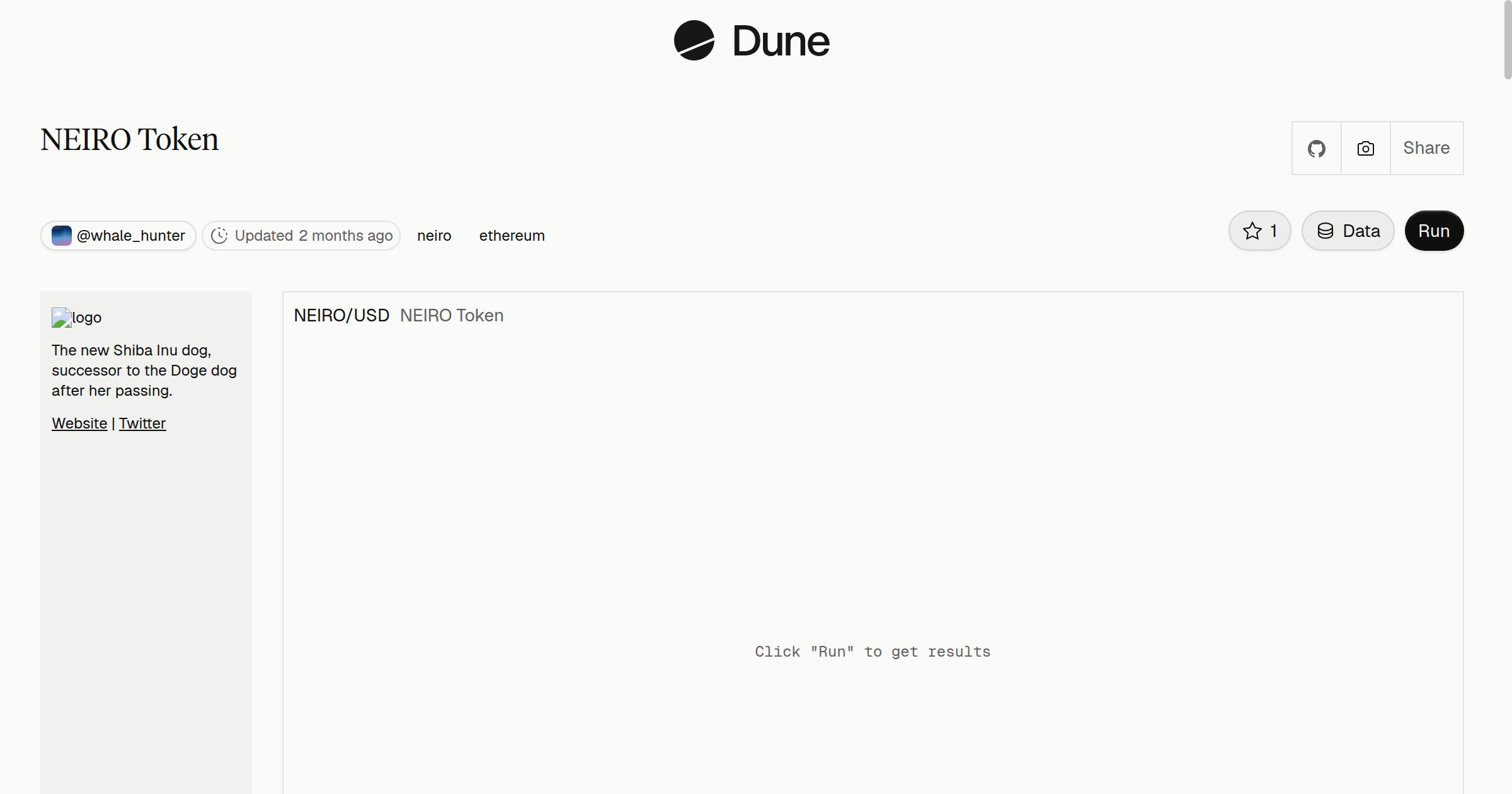
Task: Click the Shiba Inu dog description text
Action: coord(144,371)
